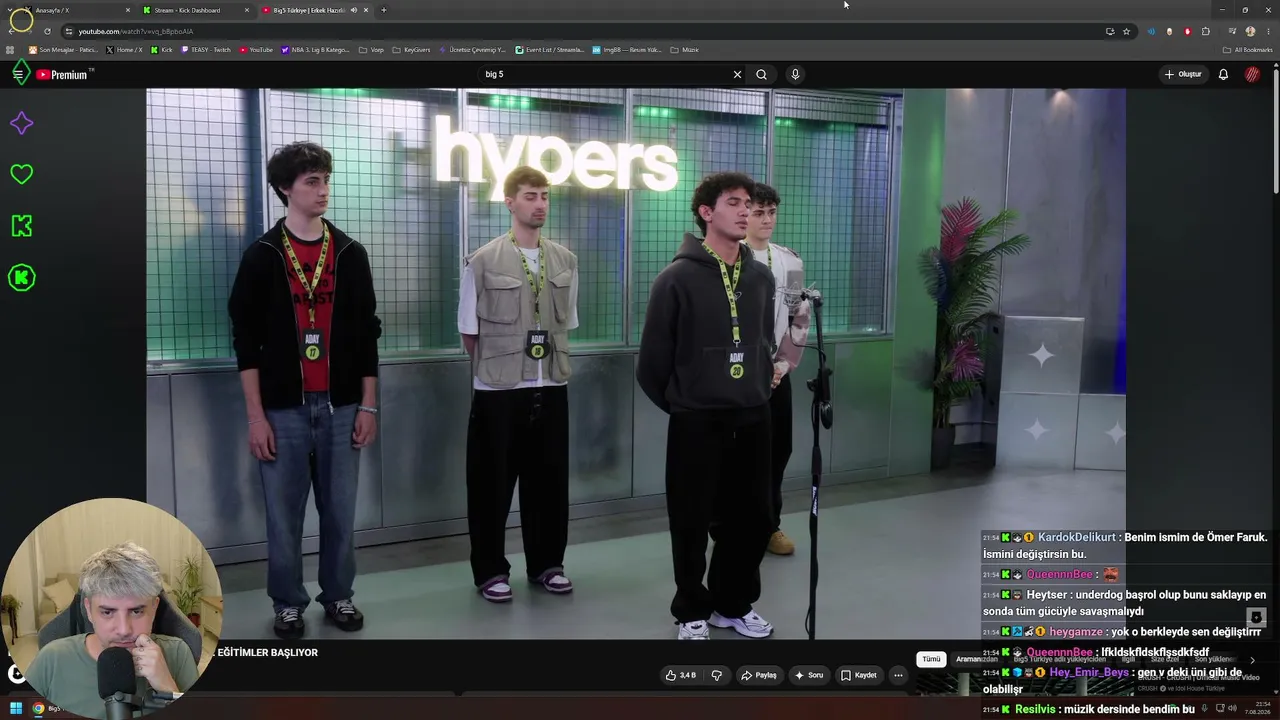Image resolution: width=1280 pixels, height=720 pixels.
Task: Mute the audio-playing Big5 tab speaker icon
Action: pos(353,10)
